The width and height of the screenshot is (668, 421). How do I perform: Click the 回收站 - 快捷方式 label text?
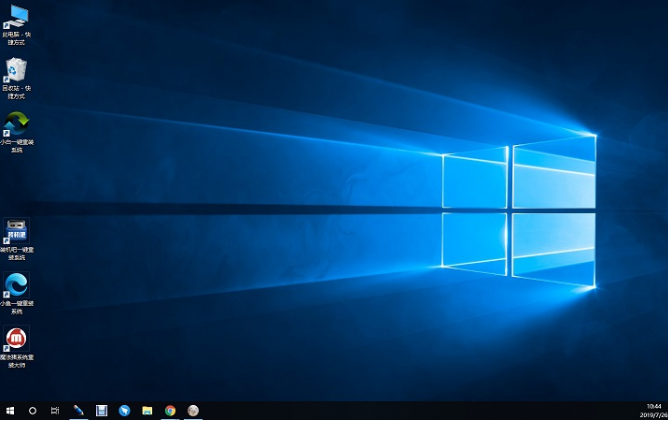[17, 92]
